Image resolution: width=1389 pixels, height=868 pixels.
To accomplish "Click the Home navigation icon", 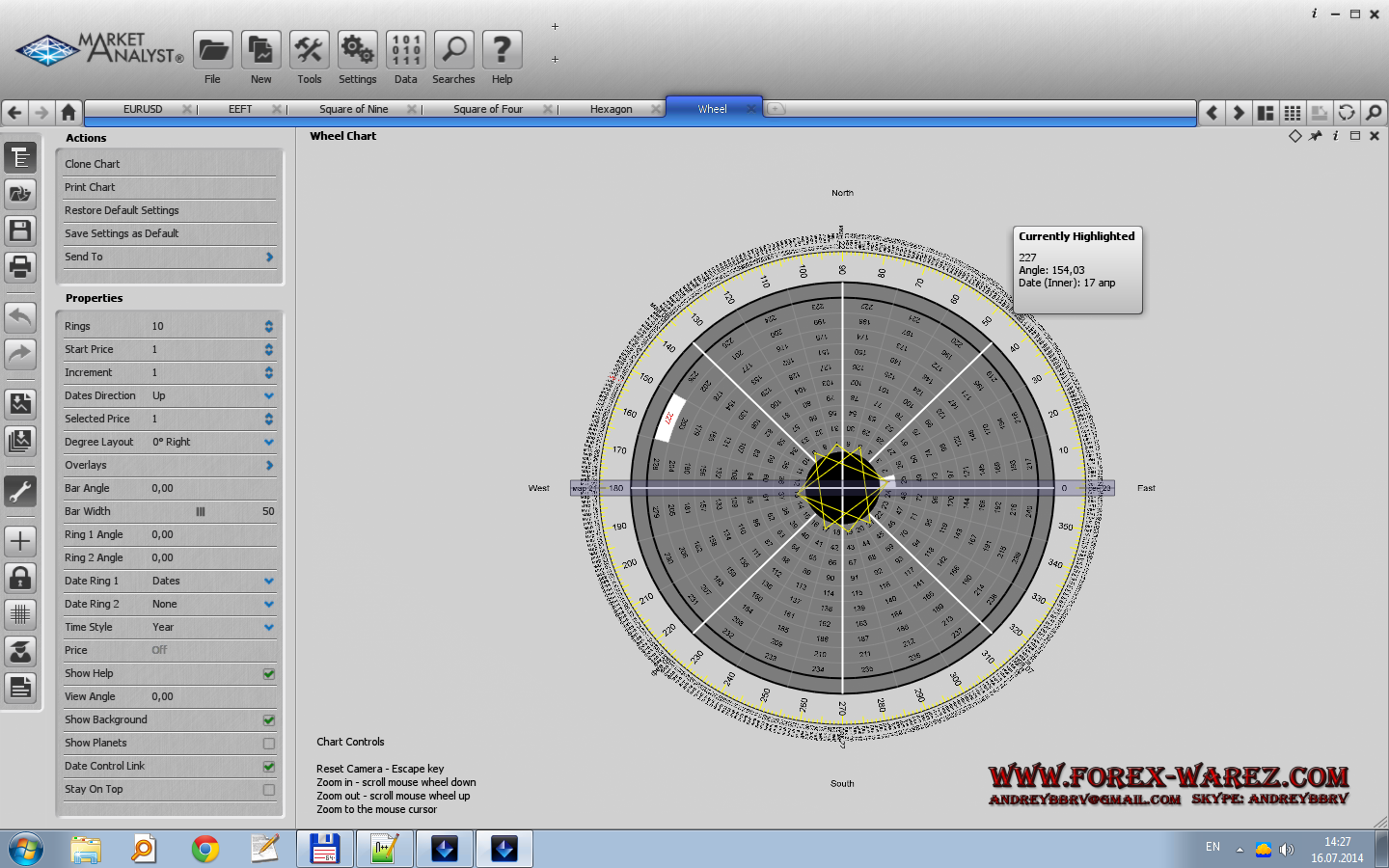I will coord(68,112).
